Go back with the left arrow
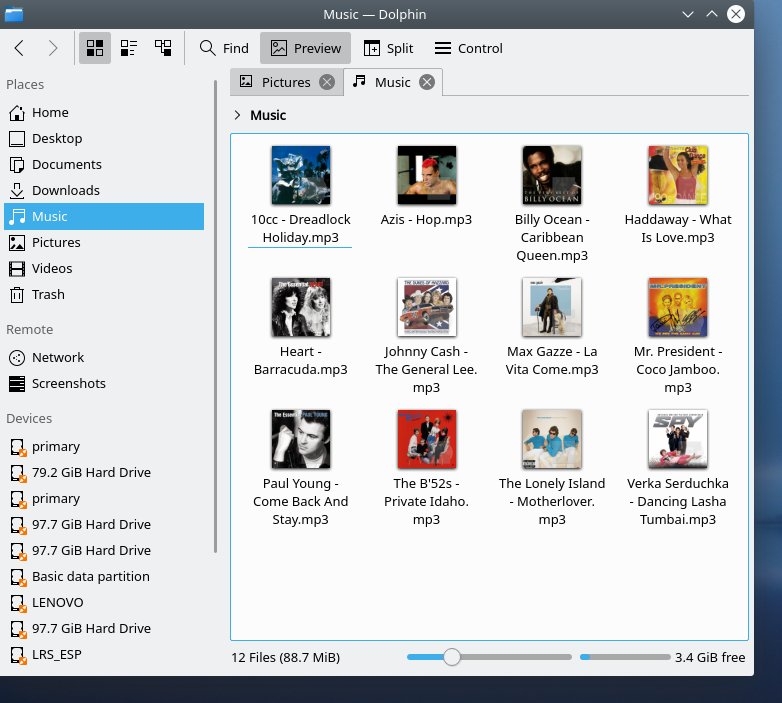 coord(20,48)
